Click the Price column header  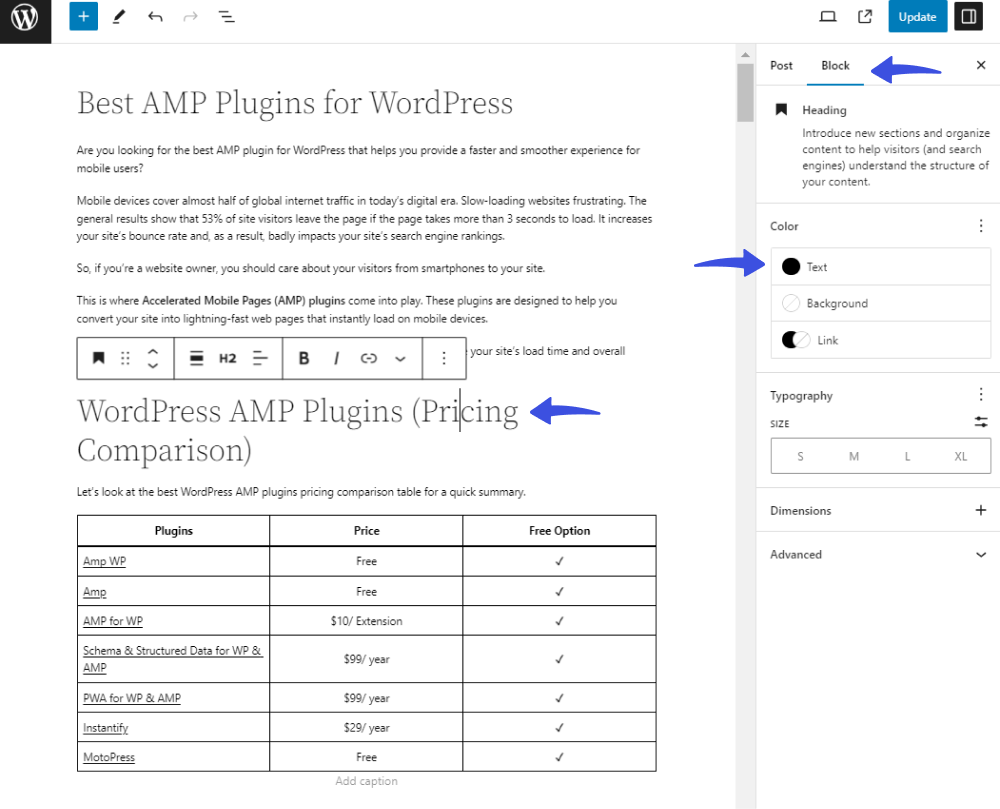click(366, 530)
